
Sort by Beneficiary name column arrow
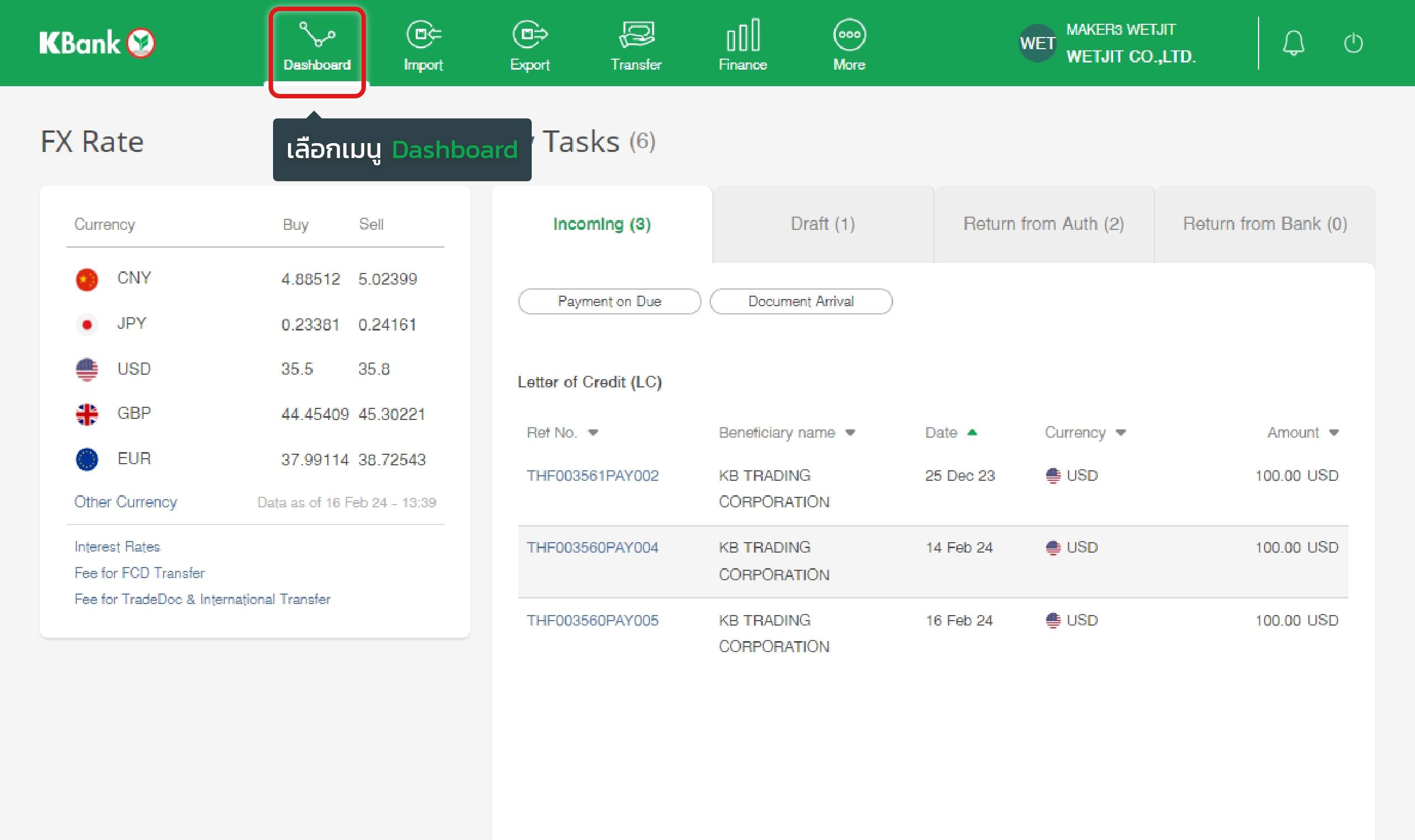pos(850,433)
